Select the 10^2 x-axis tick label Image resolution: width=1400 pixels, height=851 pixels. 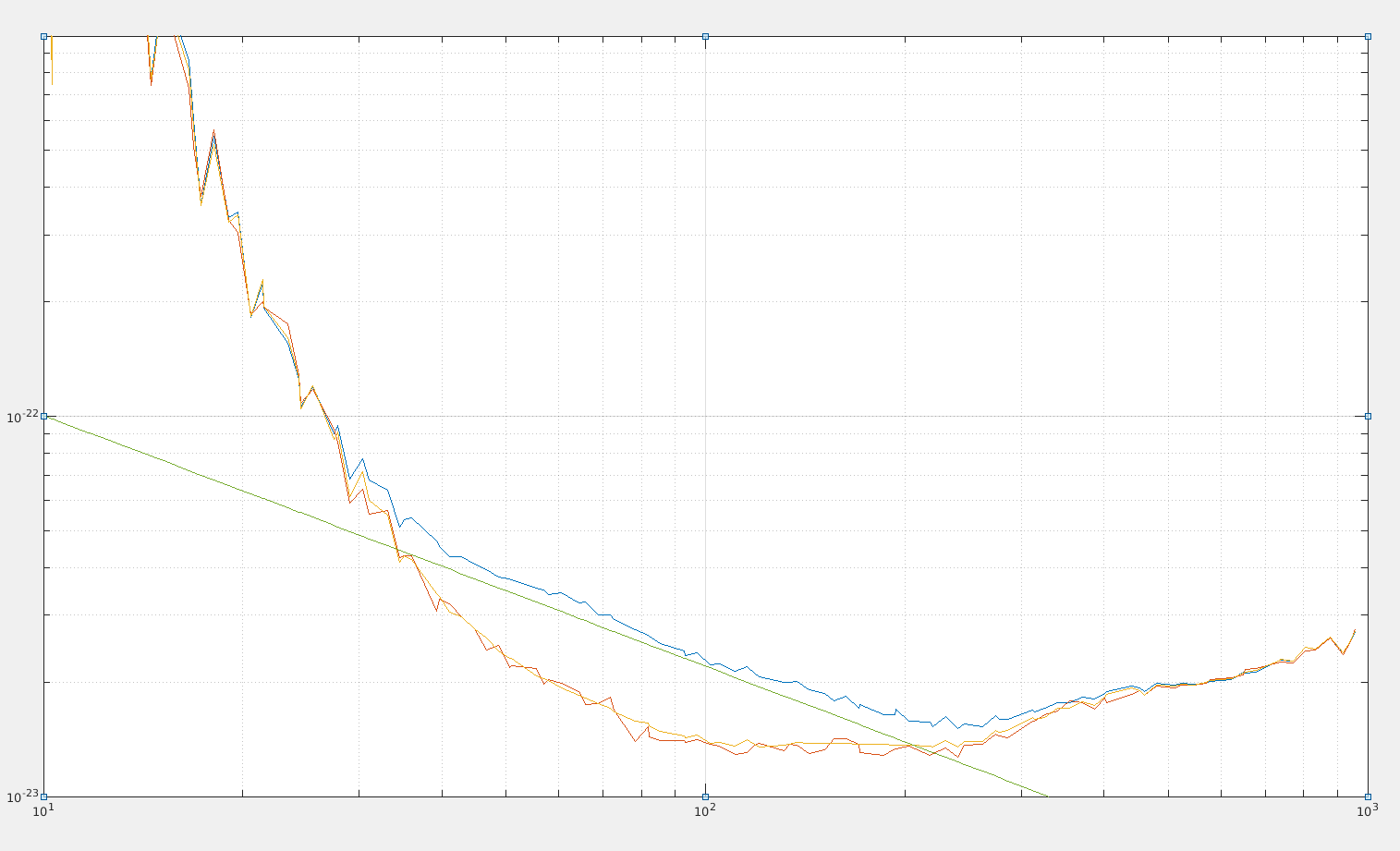[704, 809]
